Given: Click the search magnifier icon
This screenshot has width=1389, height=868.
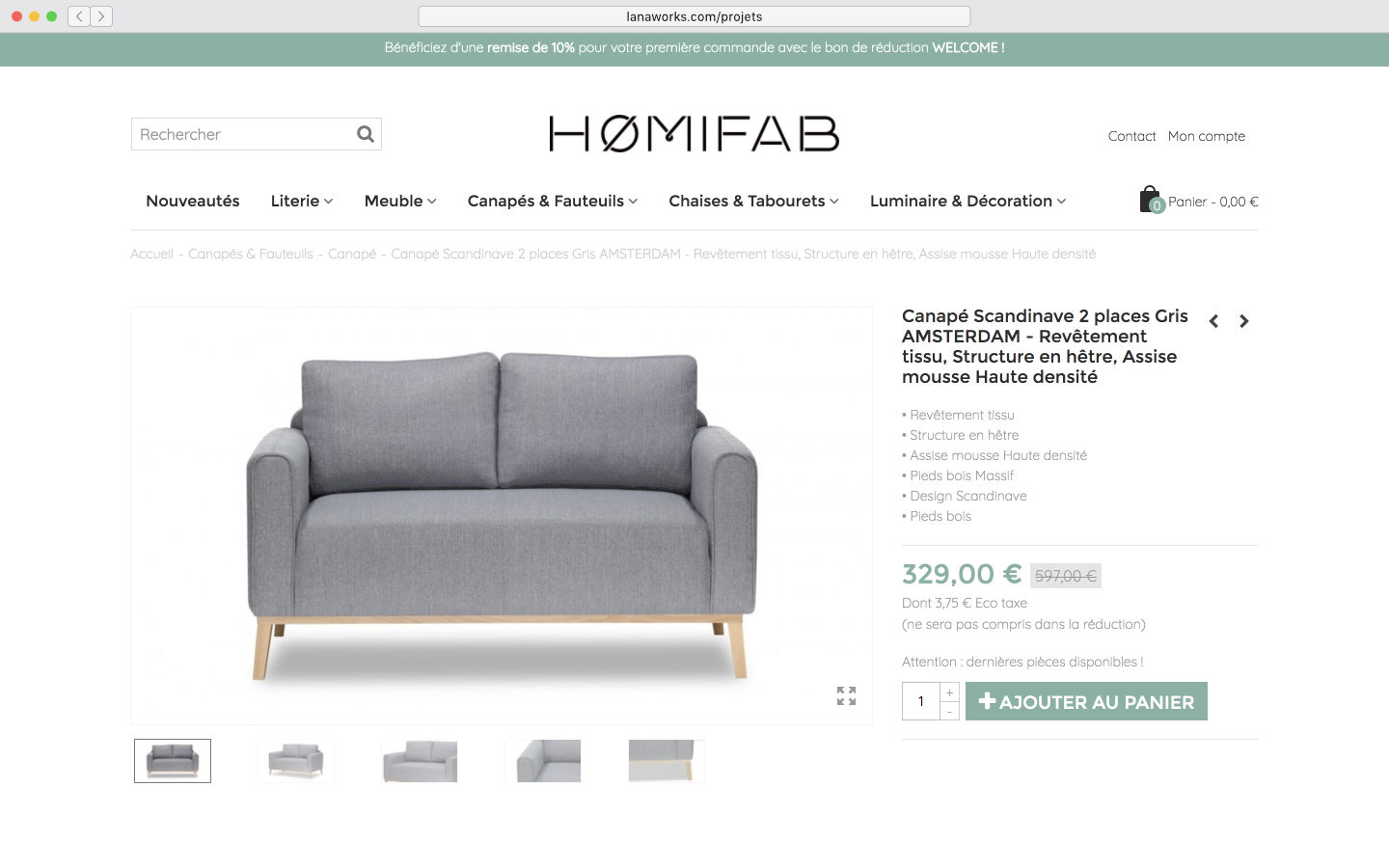Looking at the screenshot, I should click(x=366, y=134).
